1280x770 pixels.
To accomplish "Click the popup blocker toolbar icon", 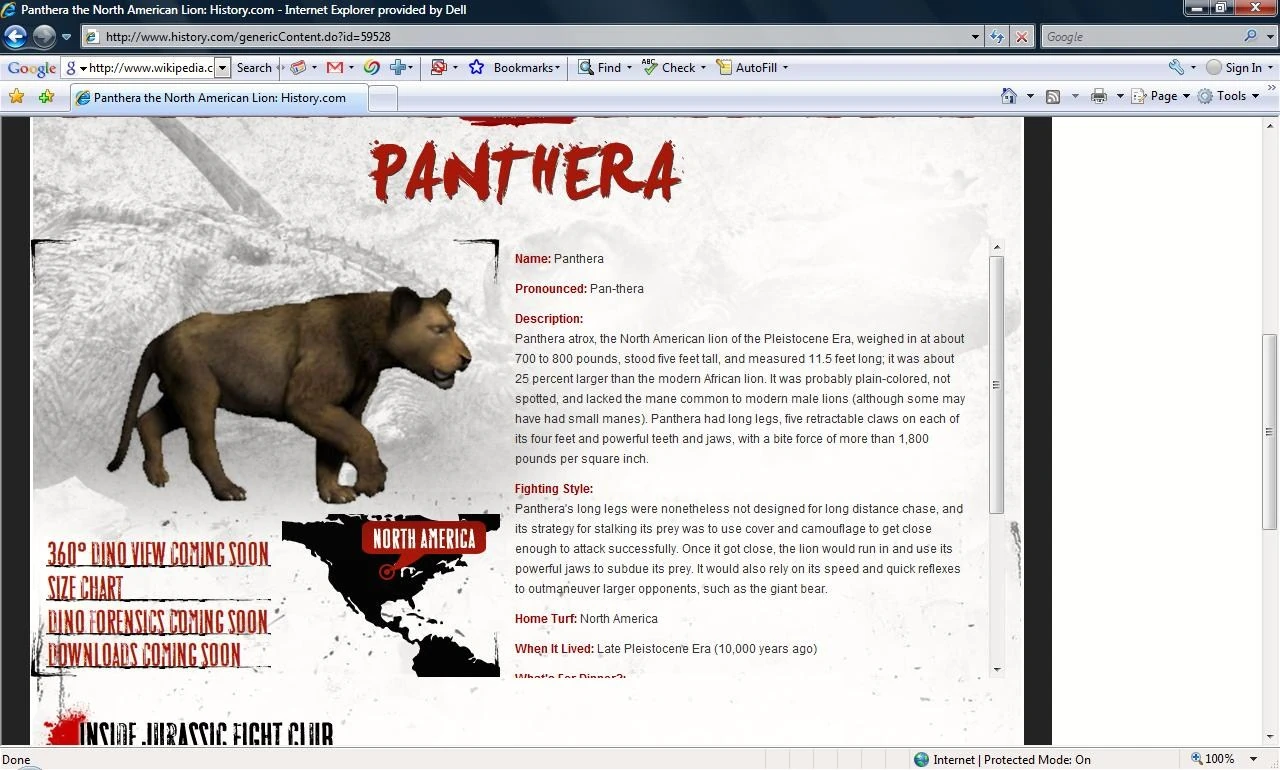I will 438,68.
